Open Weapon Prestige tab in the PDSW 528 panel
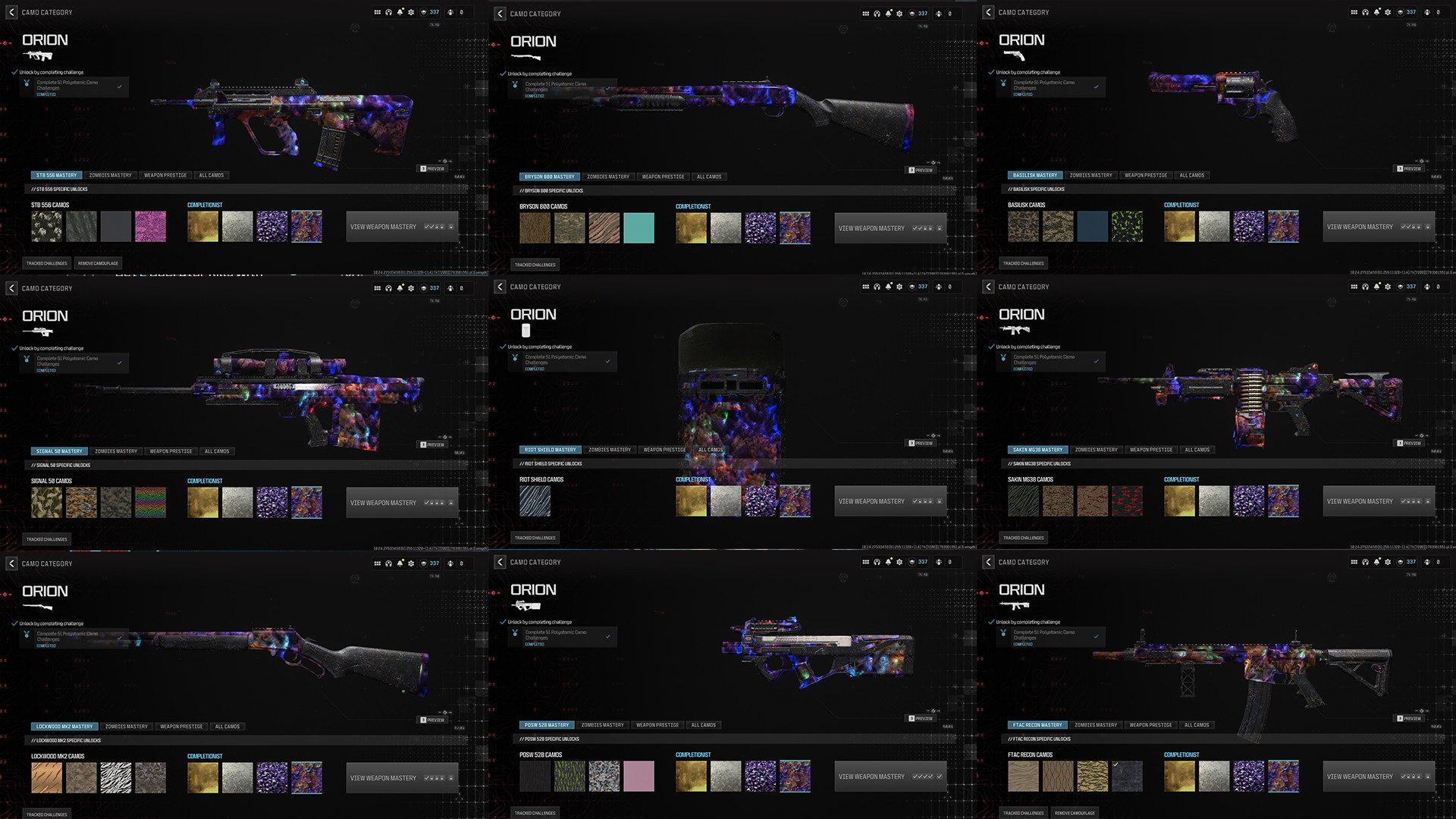This screenshot has width=1456, height=819. [x=657, y=725]
